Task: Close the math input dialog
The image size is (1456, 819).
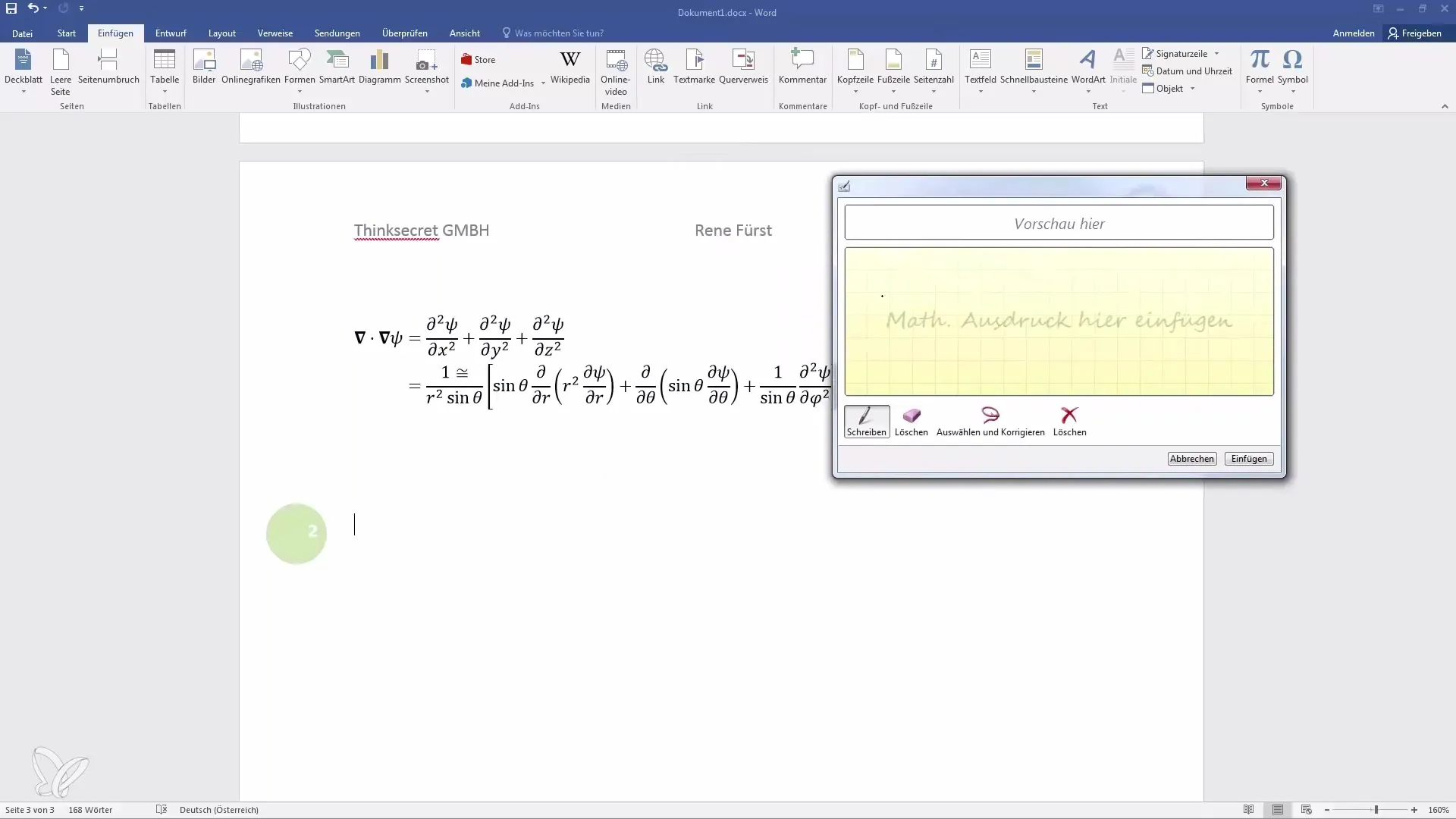Action: pos(1263,183)
